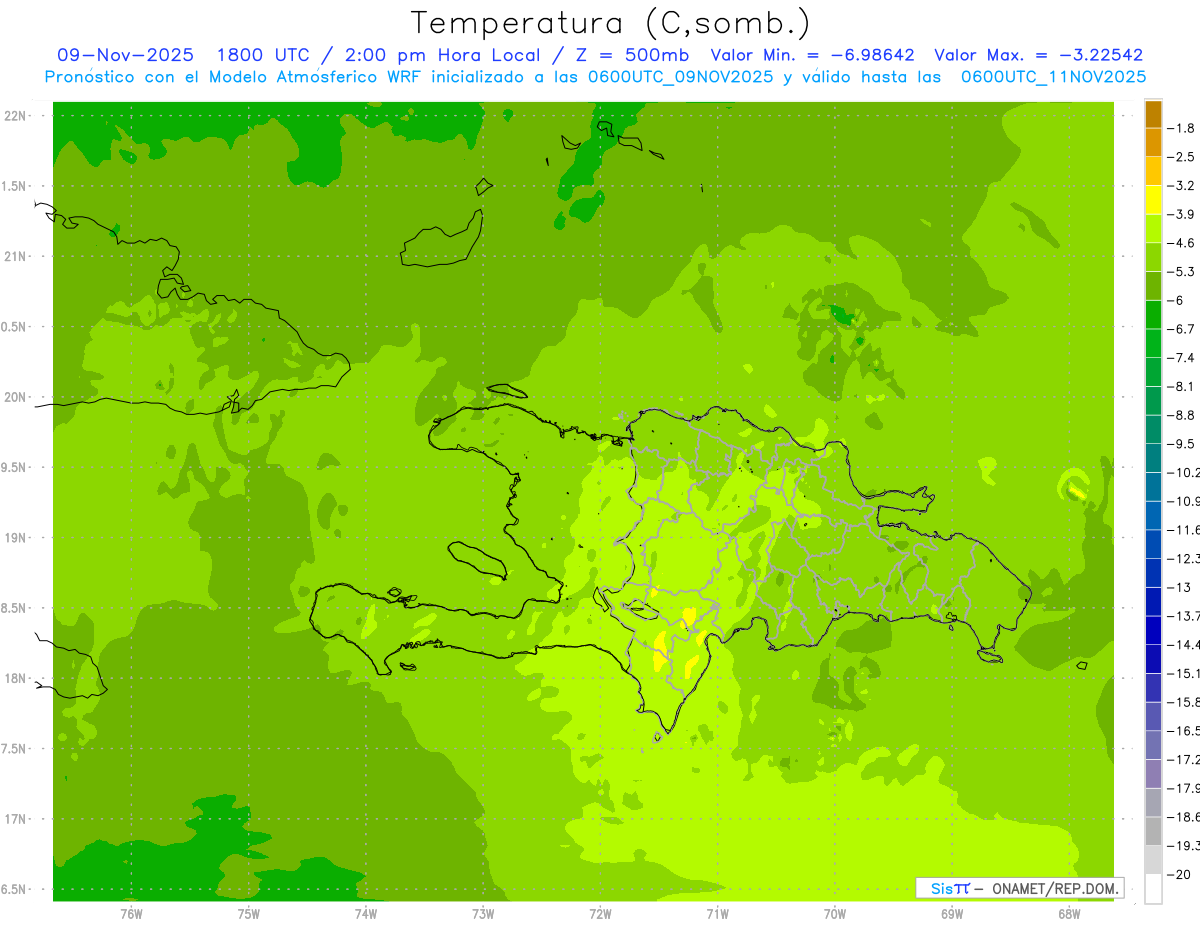Image resolution: width=1200 pixels, height=927 pixels.
Task: Click the title text 'Temperatura (C,somb.)'
Action: (610, 23)
